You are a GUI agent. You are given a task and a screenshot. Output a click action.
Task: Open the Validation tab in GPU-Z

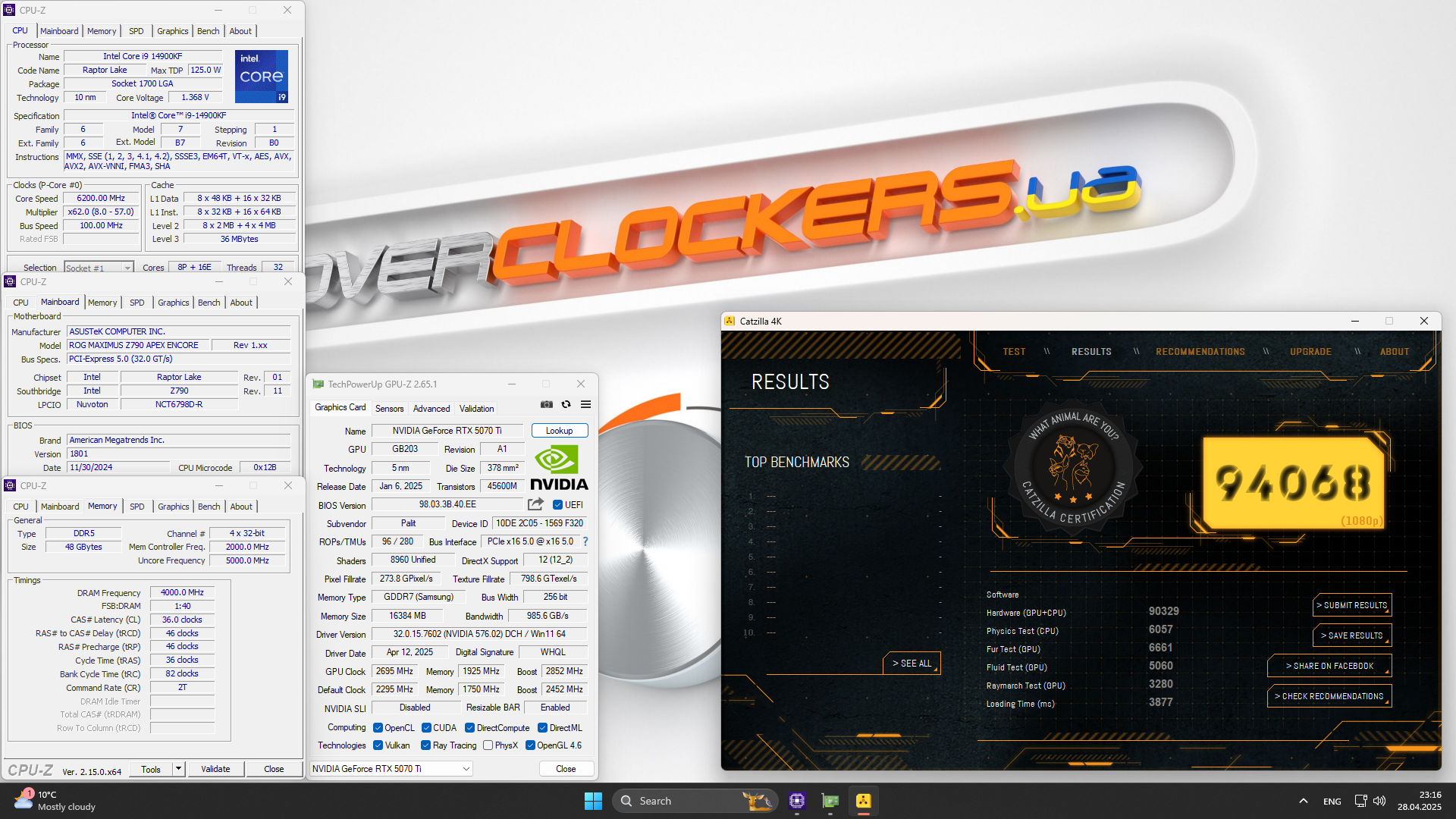(476, 409)
